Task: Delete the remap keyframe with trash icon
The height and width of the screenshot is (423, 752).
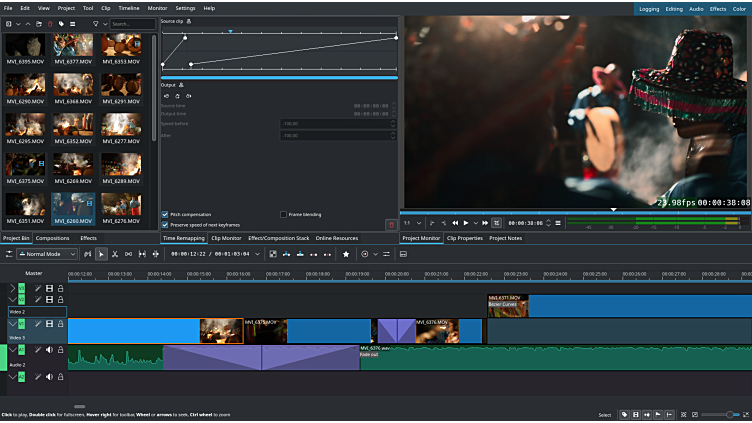Action: [391, 225]
